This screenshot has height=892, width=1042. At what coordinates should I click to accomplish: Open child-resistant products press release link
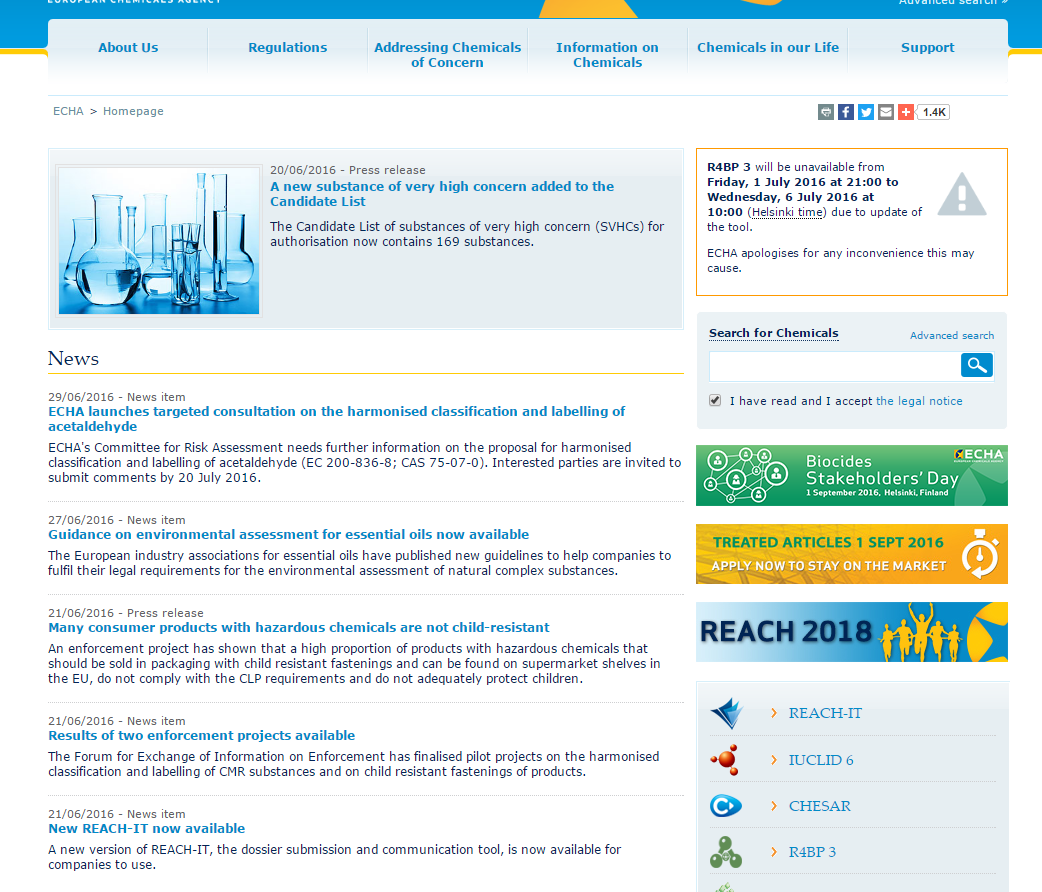[x=299, y=627]
